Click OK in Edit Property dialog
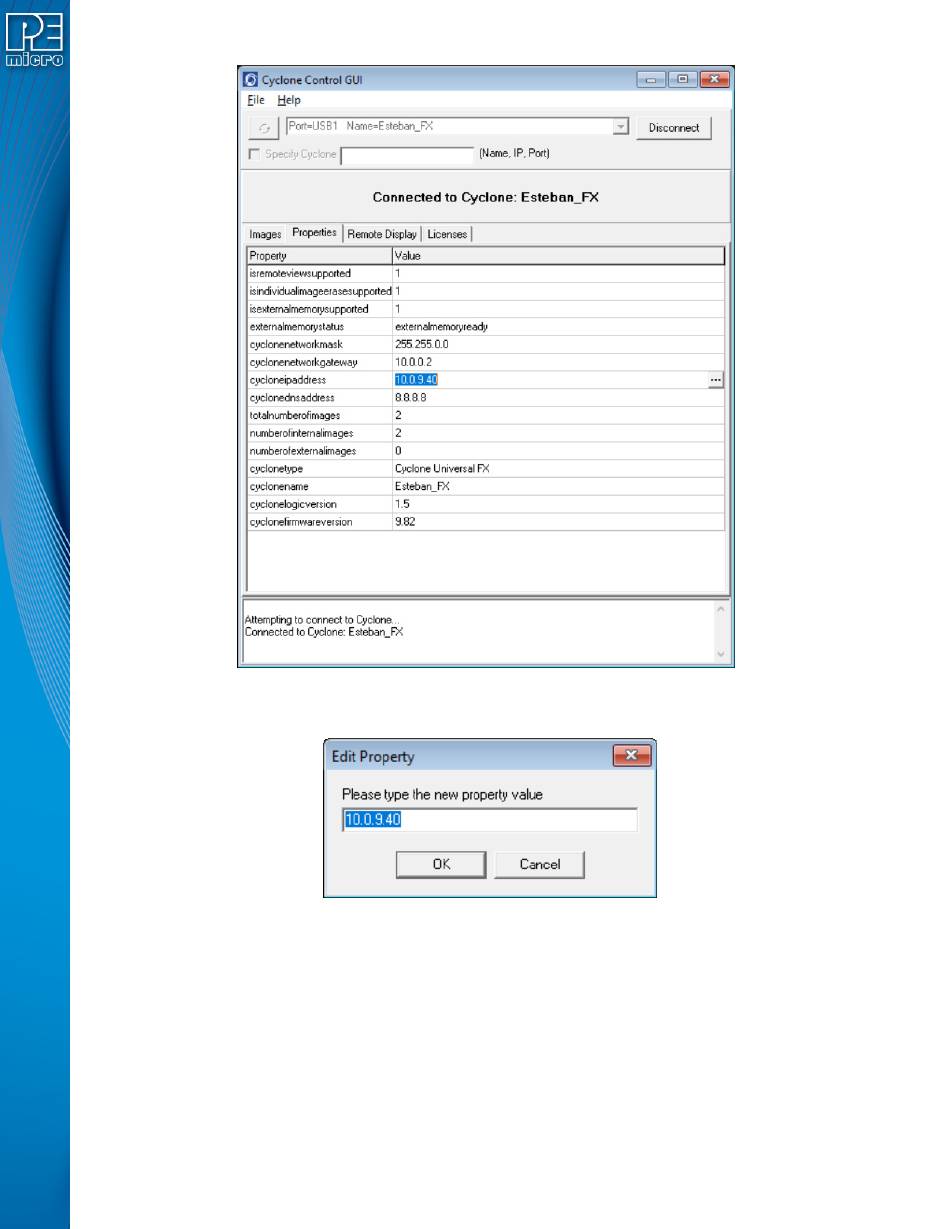The height and width of the screenshot is (1229, 950). (441, 864)
